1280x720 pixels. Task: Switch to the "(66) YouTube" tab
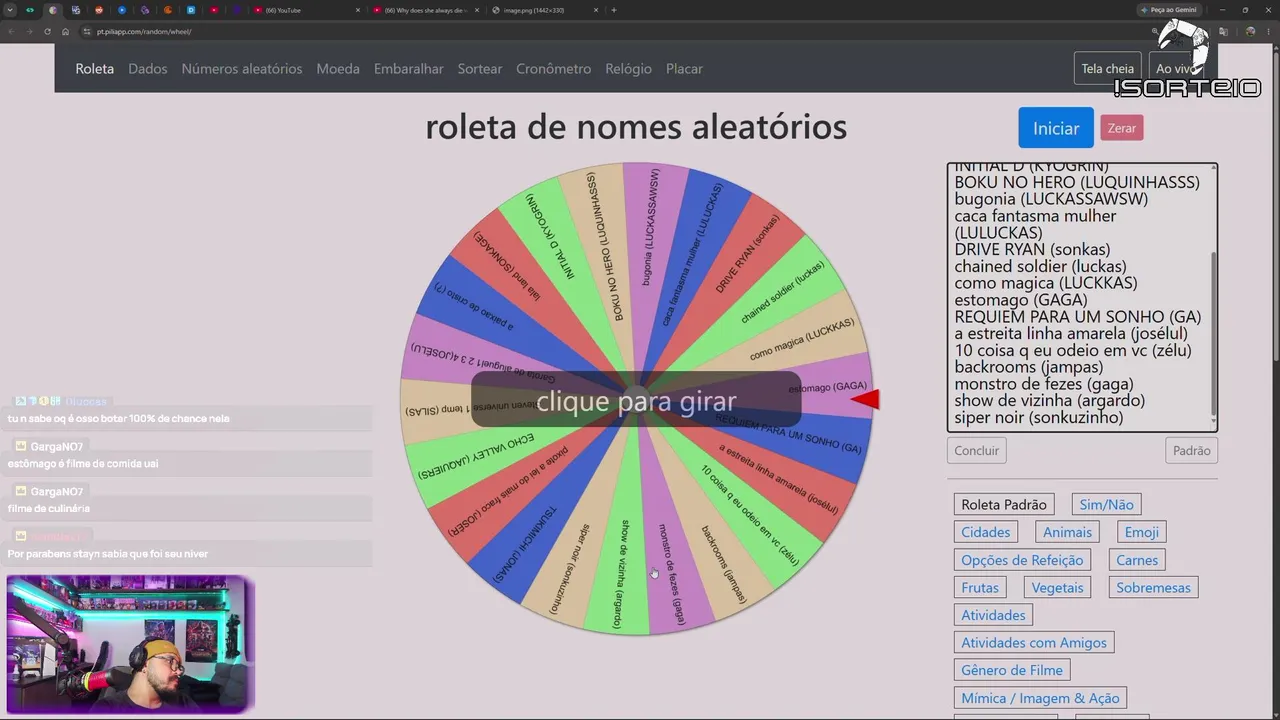pos(307,10)
